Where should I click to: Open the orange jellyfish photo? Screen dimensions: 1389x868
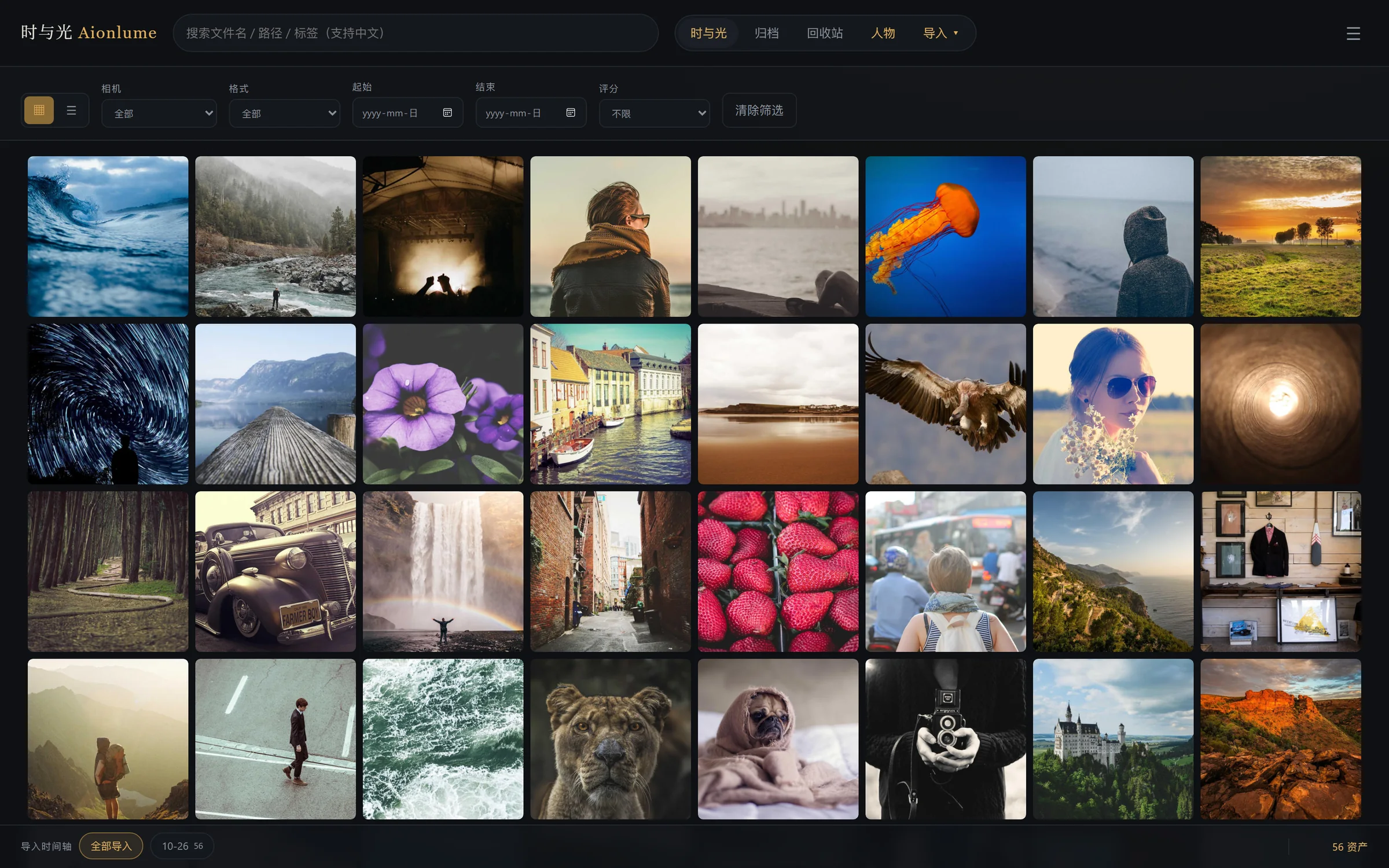946,236
